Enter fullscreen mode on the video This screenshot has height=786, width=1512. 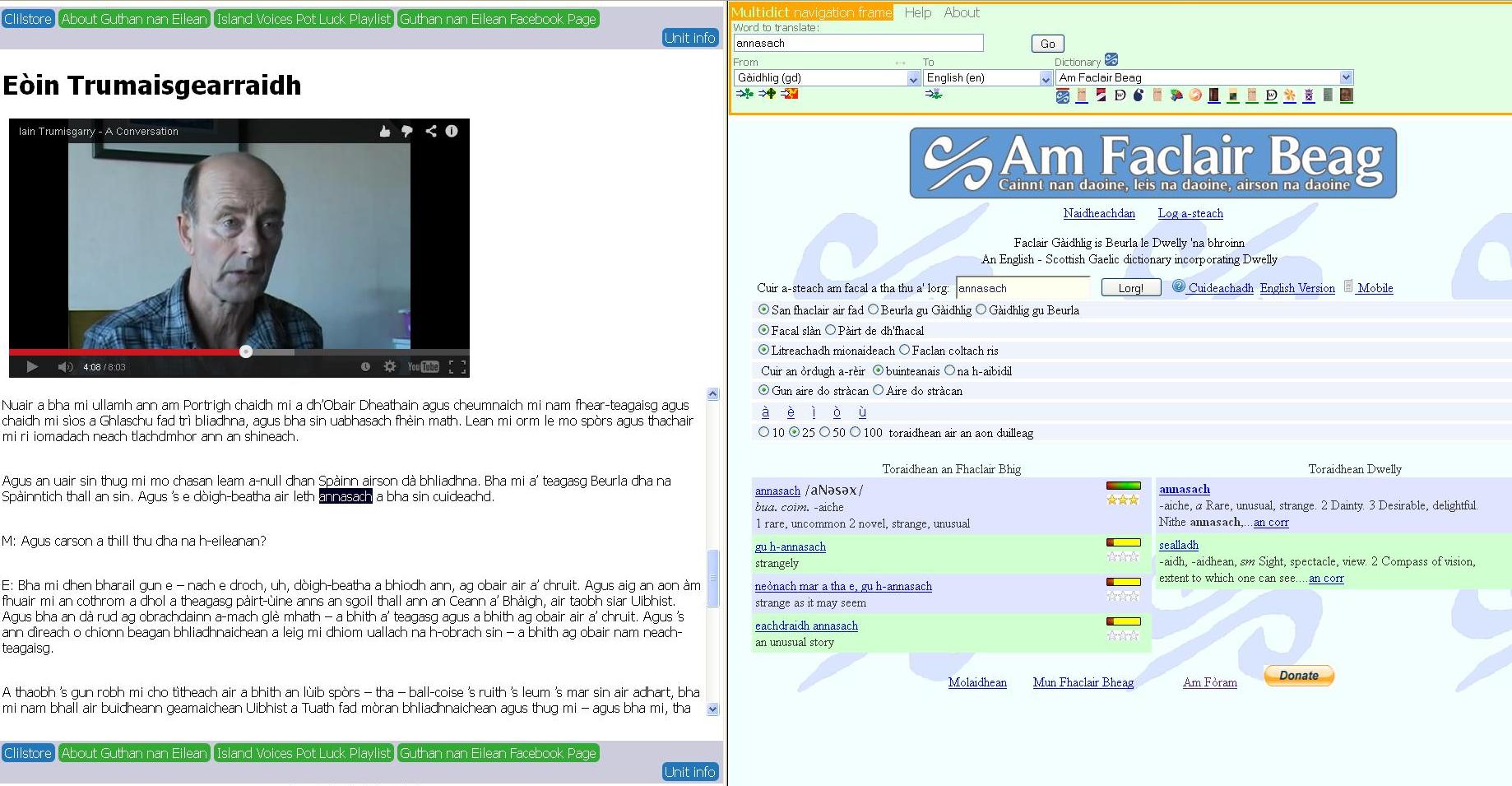click(x=457, y=367)
